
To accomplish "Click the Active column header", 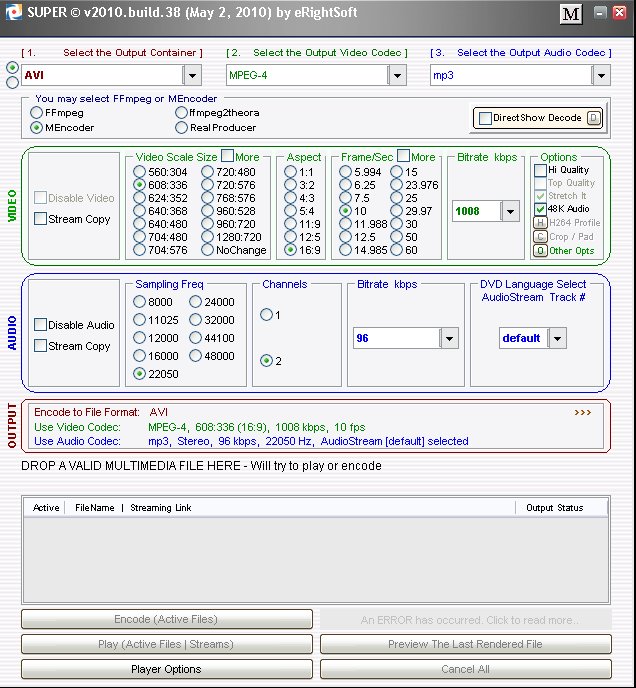I will 46,508.
